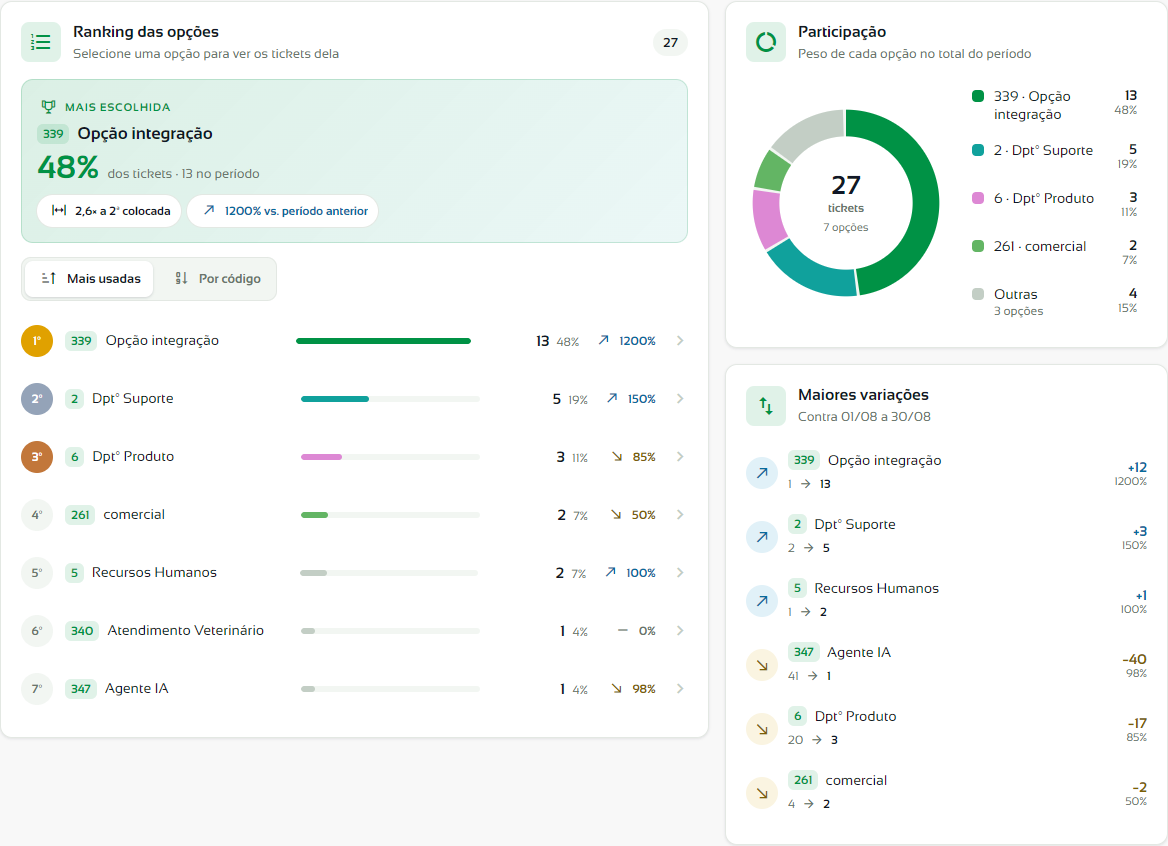Click the 27 total count badge in ranking header
The height and width of the screenshot is (846, 1168).
pos(670,43)
